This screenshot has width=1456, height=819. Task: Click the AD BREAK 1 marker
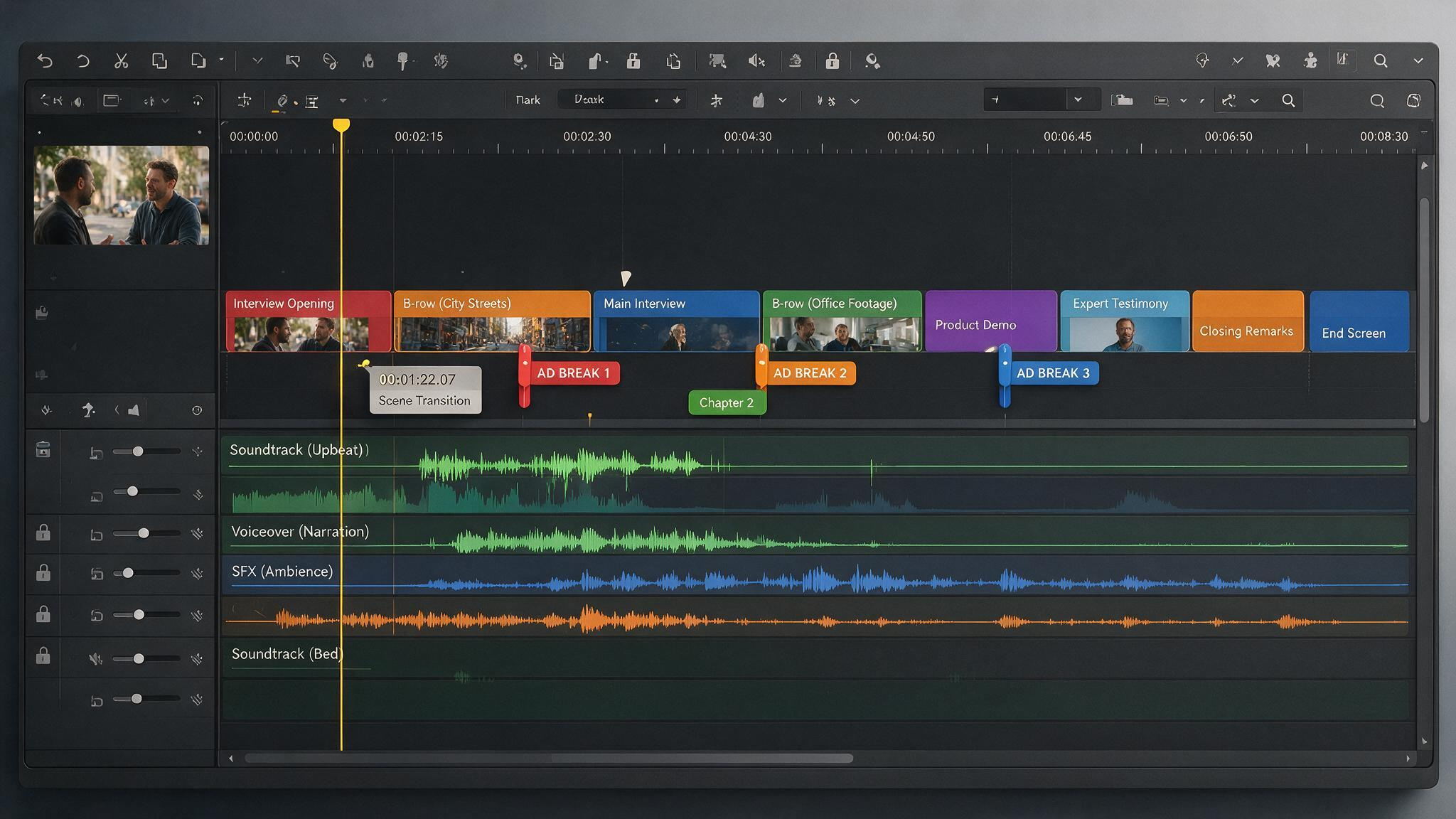click(573, 373)
